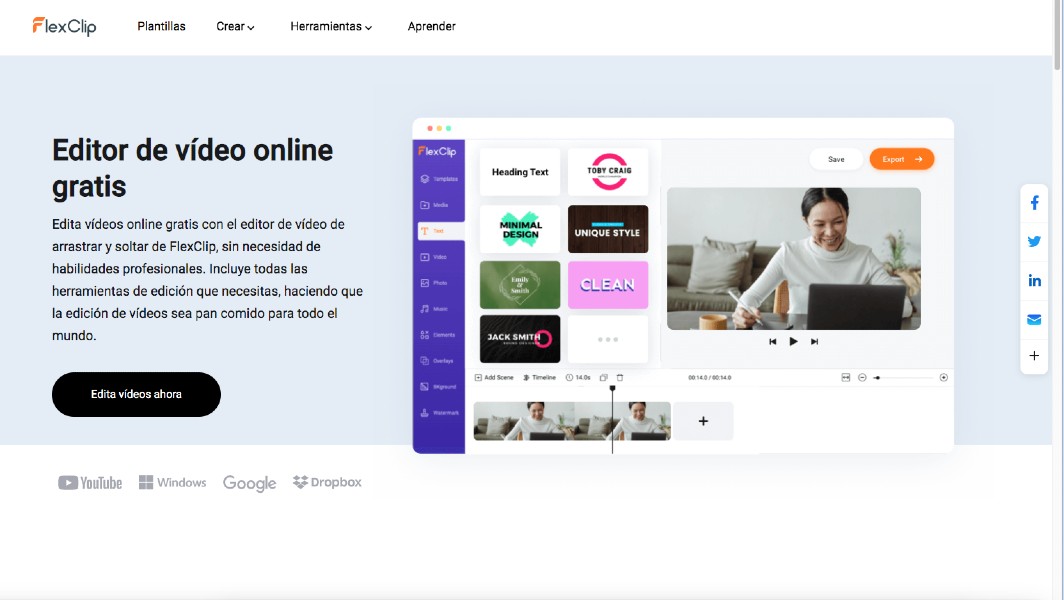The height and width of the screenshot is (600, 1064).
Task: Click the orange Export button
Action: click(902, 160)
